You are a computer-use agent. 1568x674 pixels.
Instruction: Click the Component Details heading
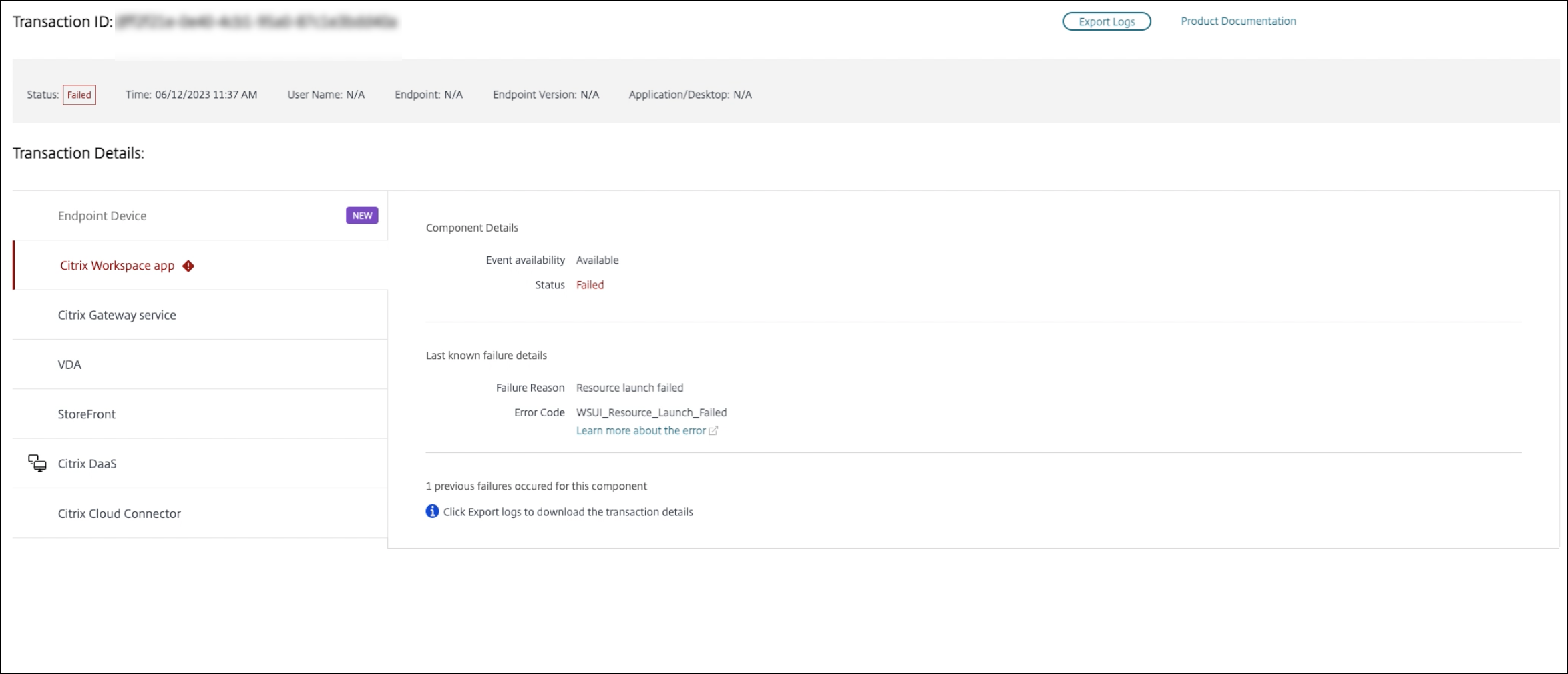(x=472, y=228)
